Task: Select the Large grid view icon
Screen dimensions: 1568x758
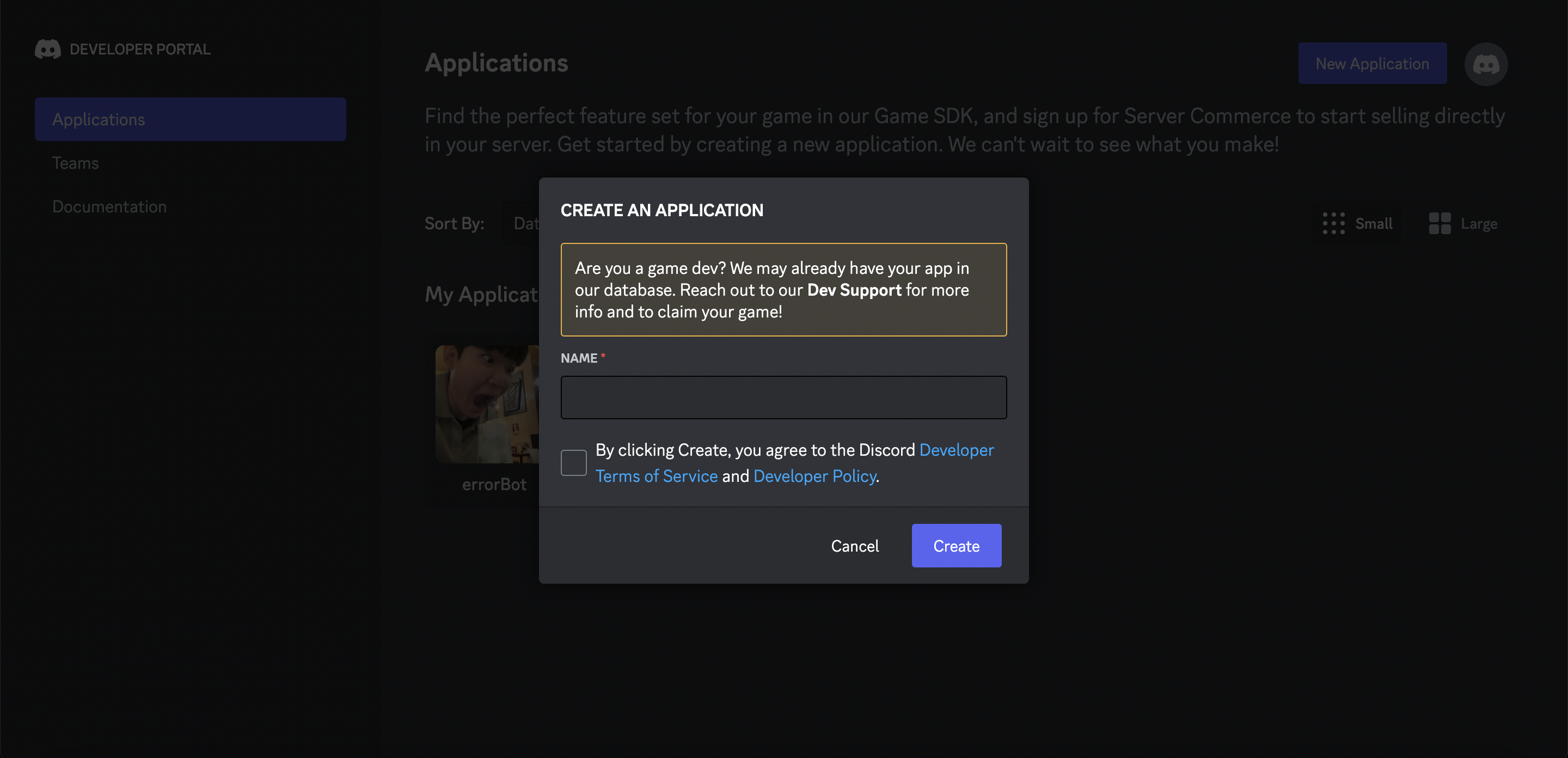Action: tap(1440, 223)
